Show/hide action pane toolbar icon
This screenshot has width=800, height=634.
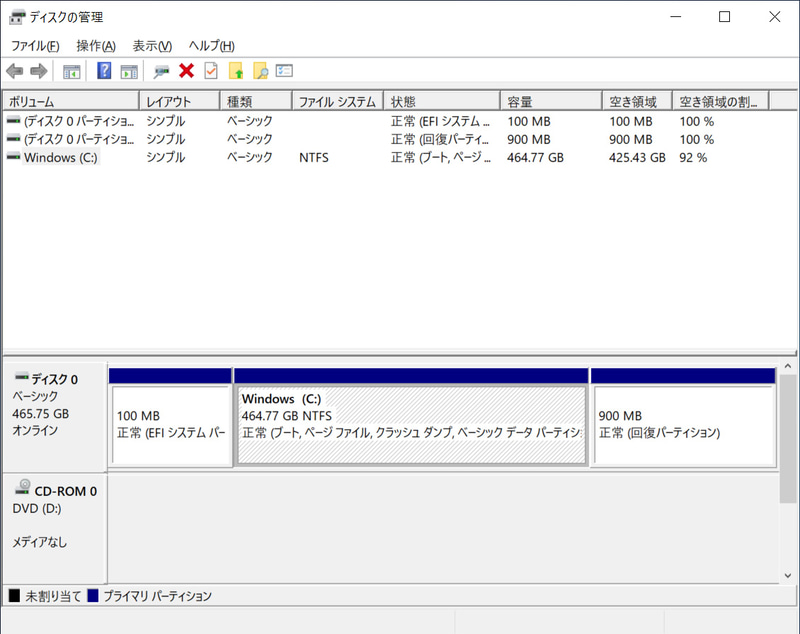(129, 71)
